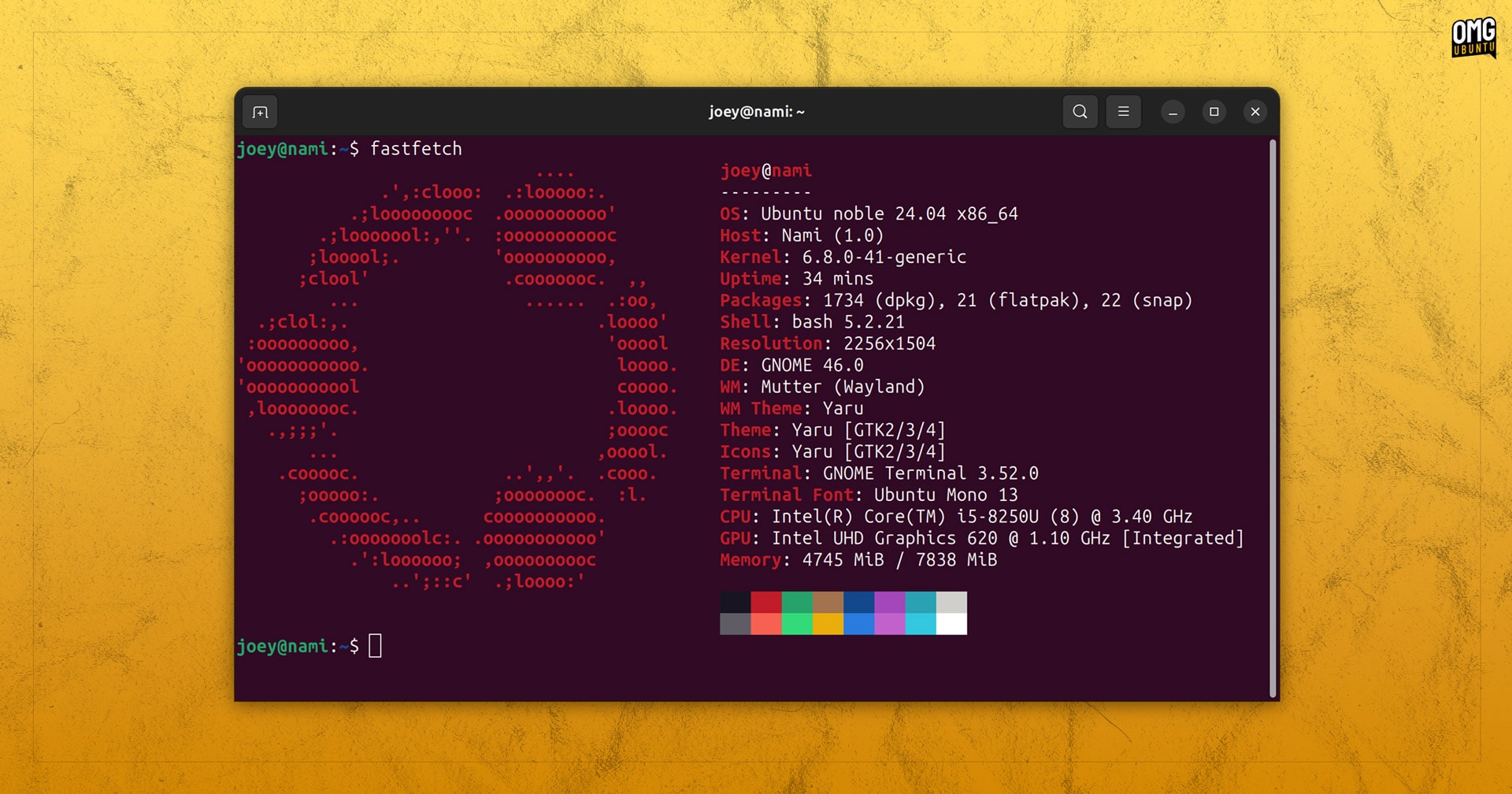This screenshot has height=794, width=1512.
Task: Click the dark red color block
Action: [765, 603]
